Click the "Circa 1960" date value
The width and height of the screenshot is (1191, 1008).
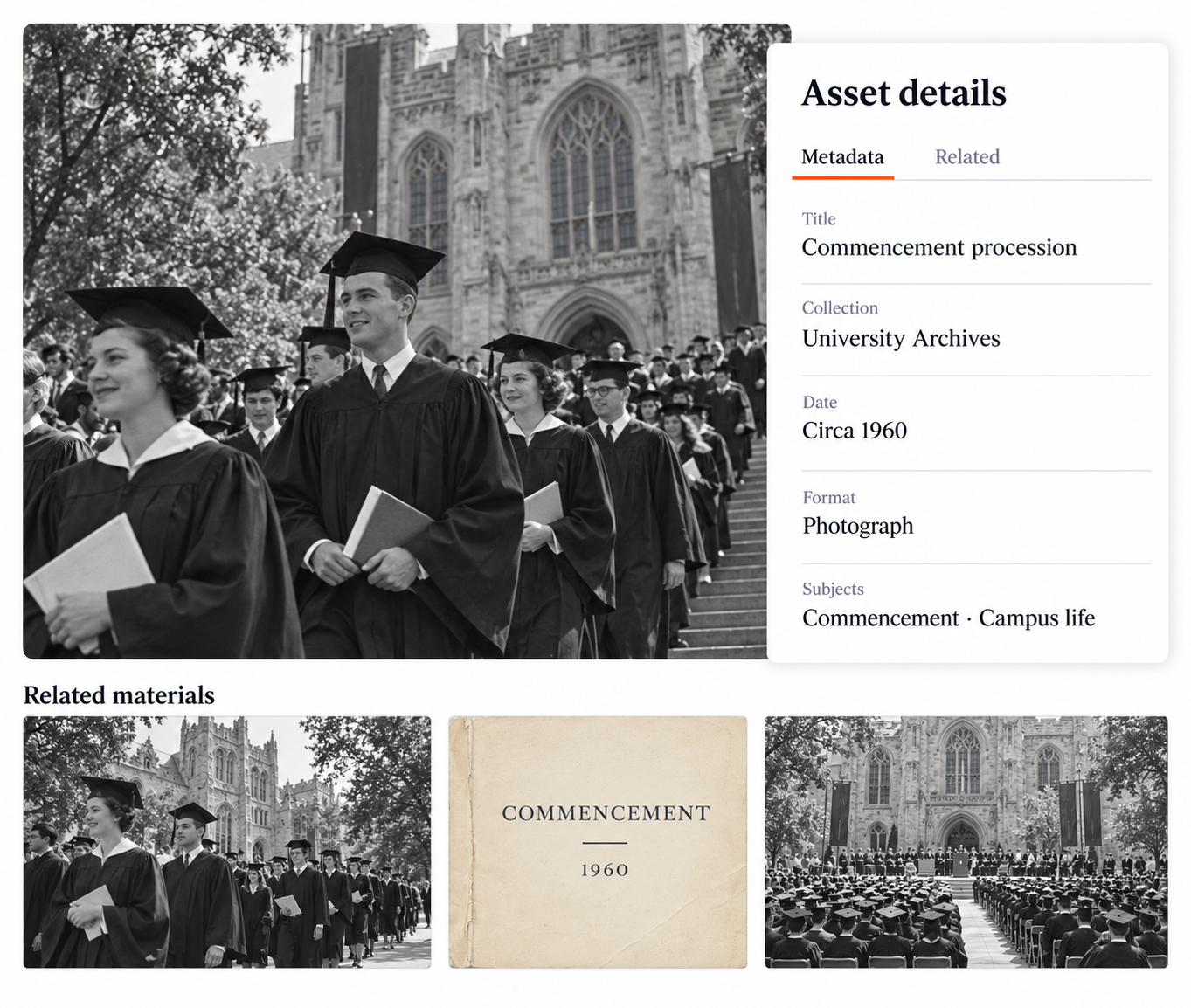(855, 431)
